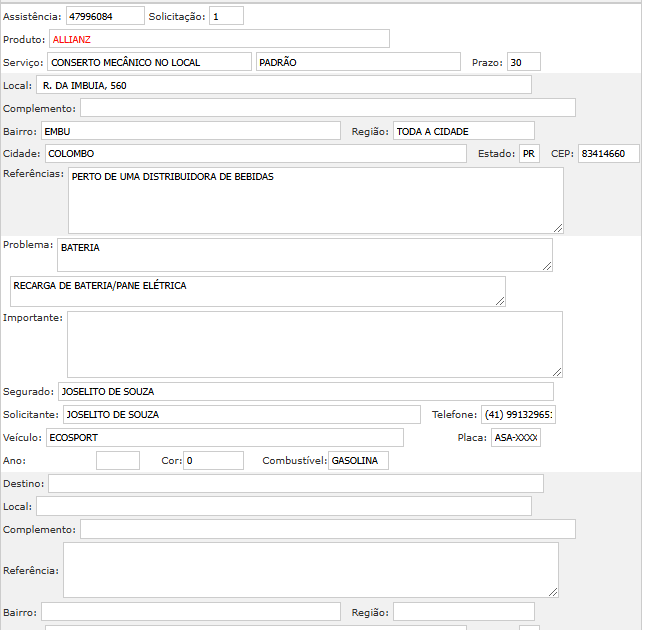This screenshot has width=645, height=630.
Task: Focus the RECARGA DE BATERIA description box
Action: [257, 291]
